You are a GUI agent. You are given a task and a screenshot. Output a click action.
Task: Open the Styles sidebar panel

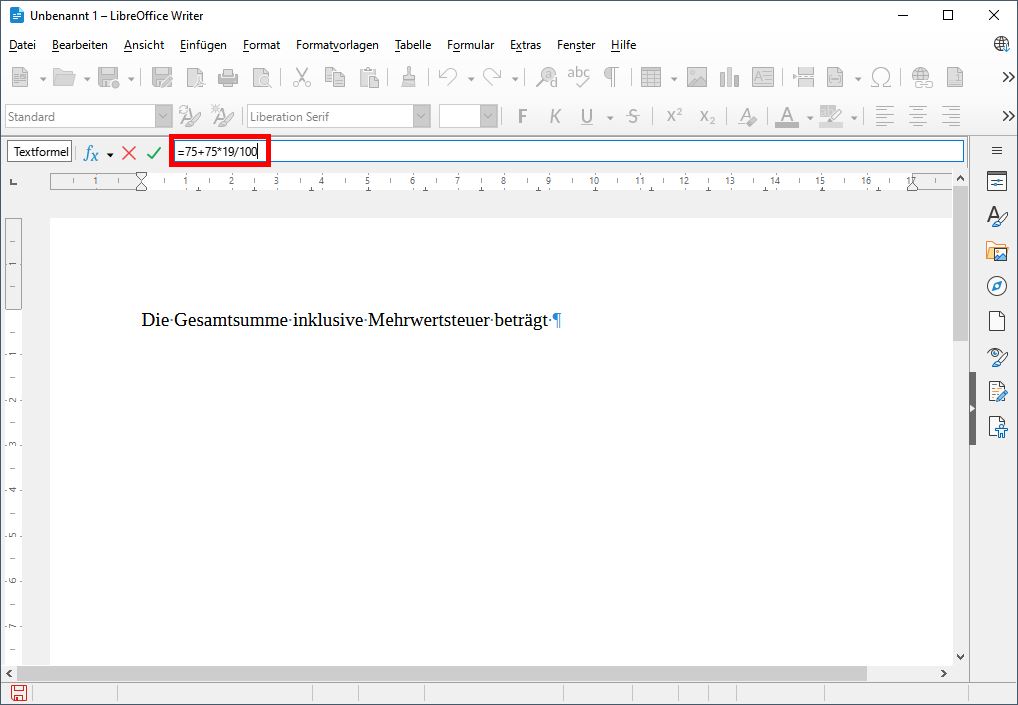click(997, 216)
